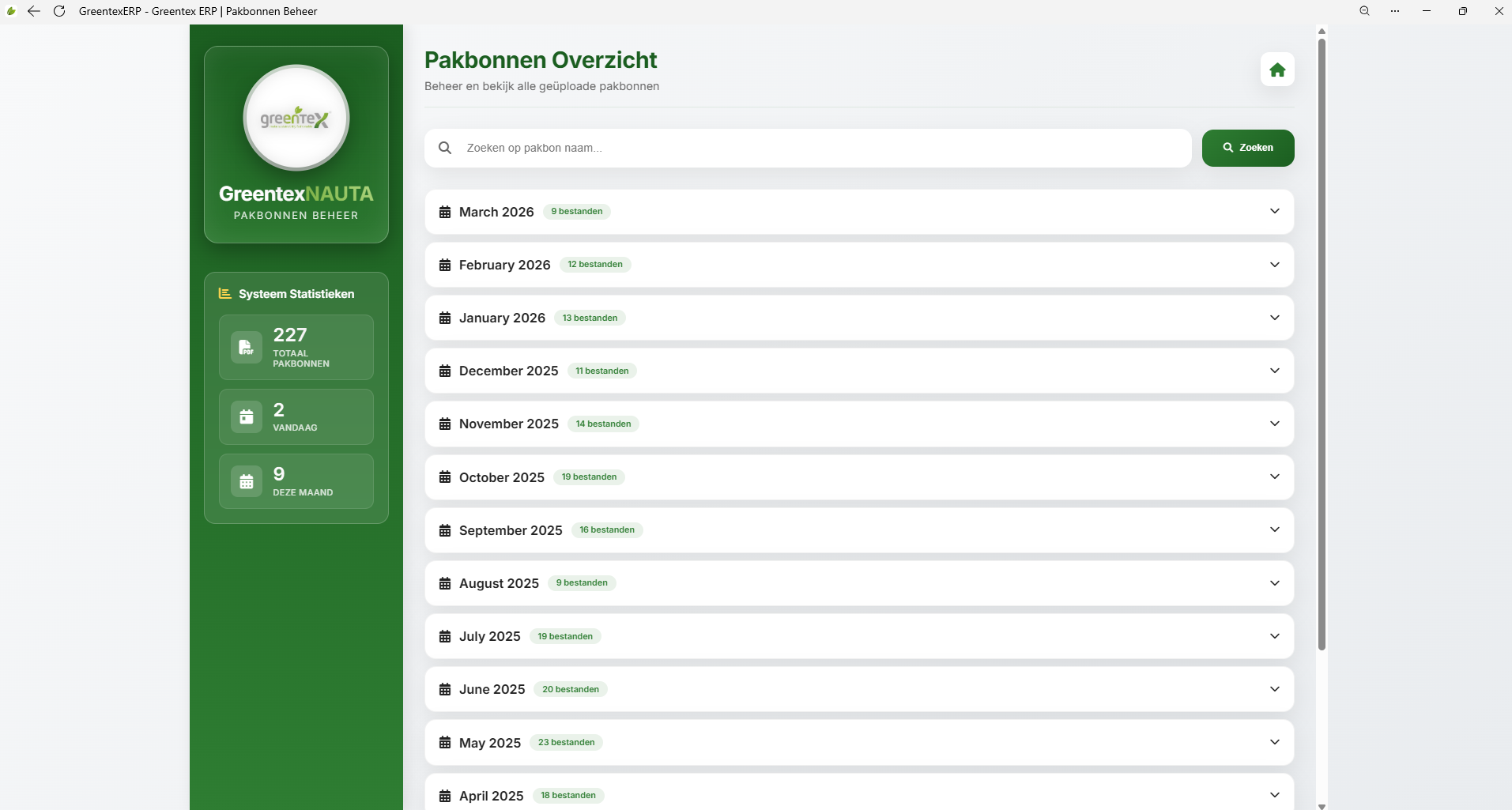Click the calendar icon next to March 2026
The image size is (1512, 810).
(445, 212)
